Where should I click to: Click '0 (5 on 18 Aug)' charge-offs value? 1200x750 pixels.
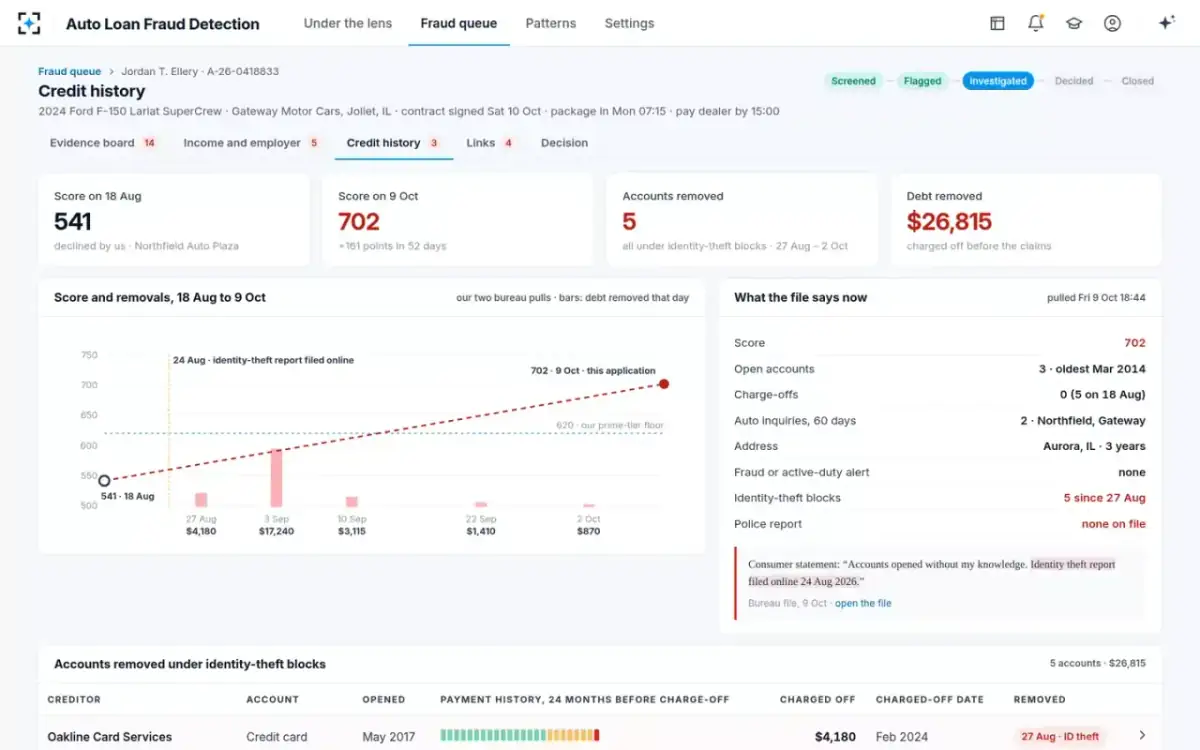click(1103, 395)
